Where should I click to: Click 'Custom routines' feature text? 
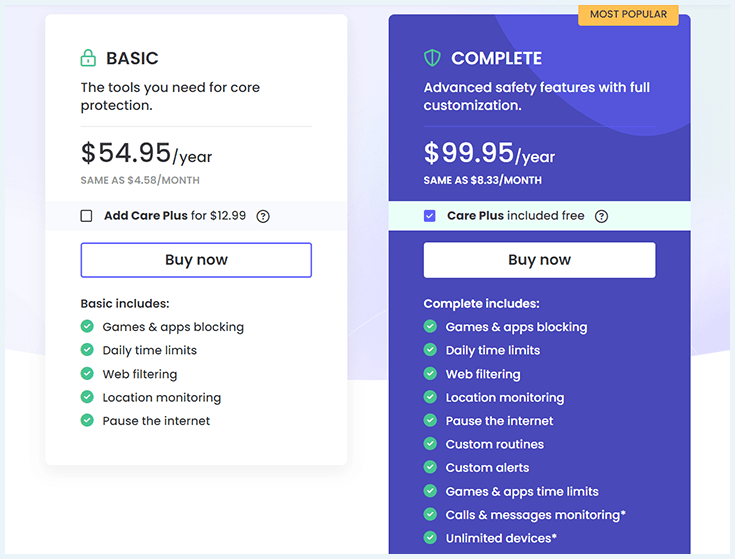pos(495,444)
